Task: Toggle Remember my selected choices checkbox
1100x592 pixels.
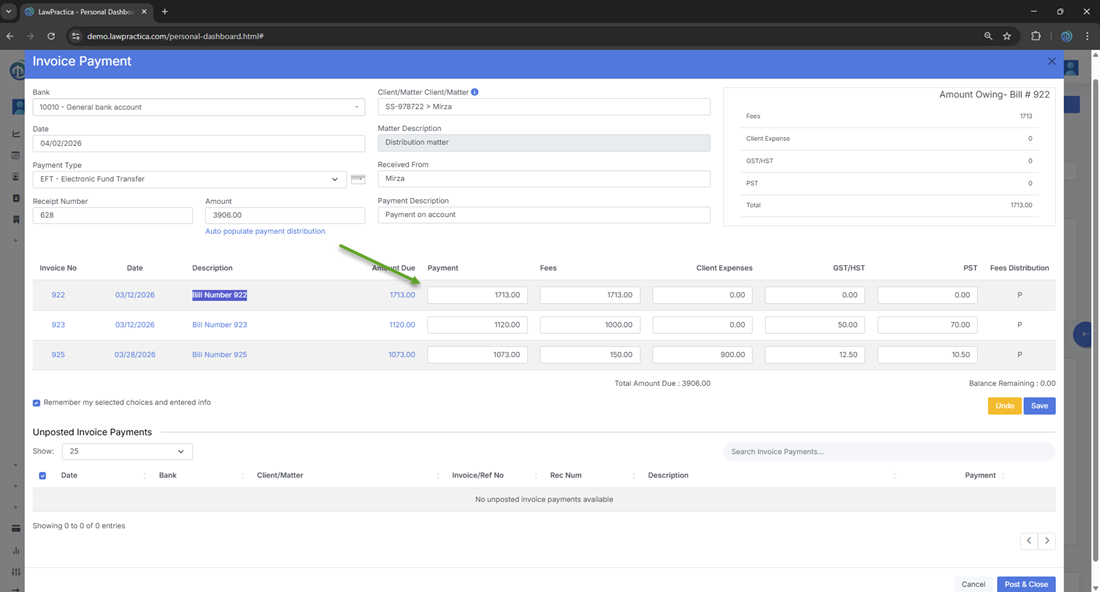Action: click(37, 403)
